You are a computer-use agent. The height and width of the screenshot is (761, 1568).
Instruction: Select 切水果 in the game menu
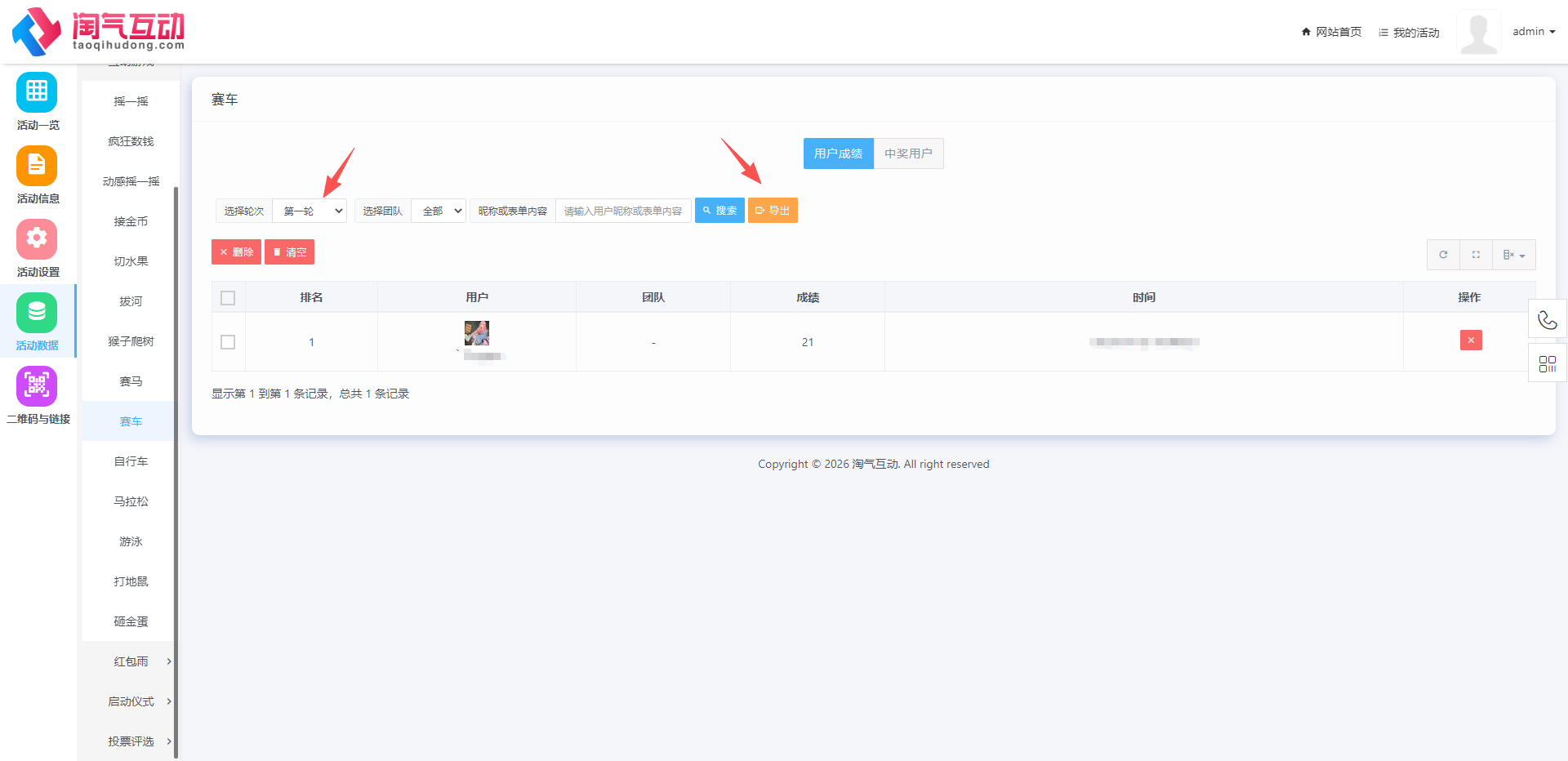click(x=131, y=261)
